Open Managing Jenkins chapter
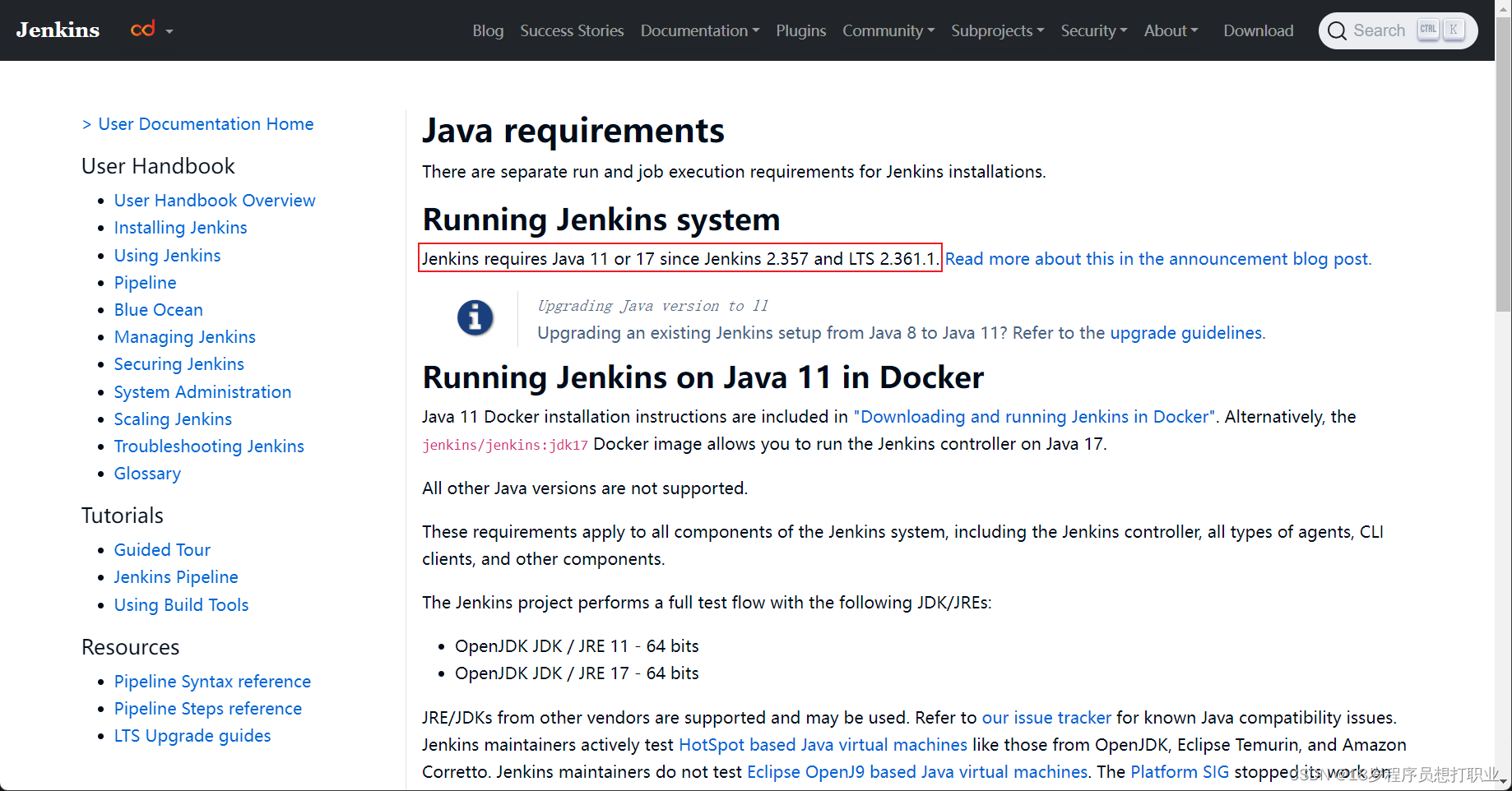 184,337
